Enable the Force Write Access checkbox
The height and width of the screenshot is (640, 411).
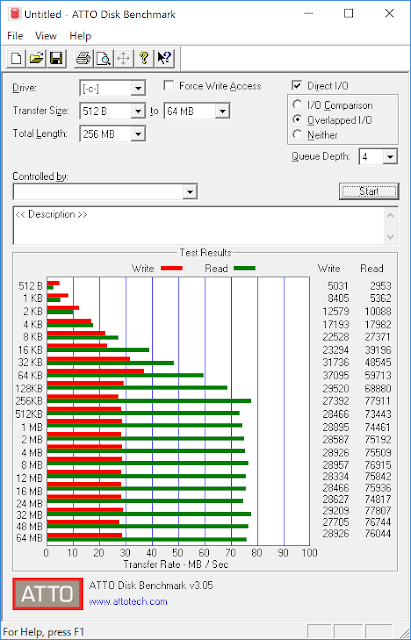pyautogui.click(x=169, y=85)
